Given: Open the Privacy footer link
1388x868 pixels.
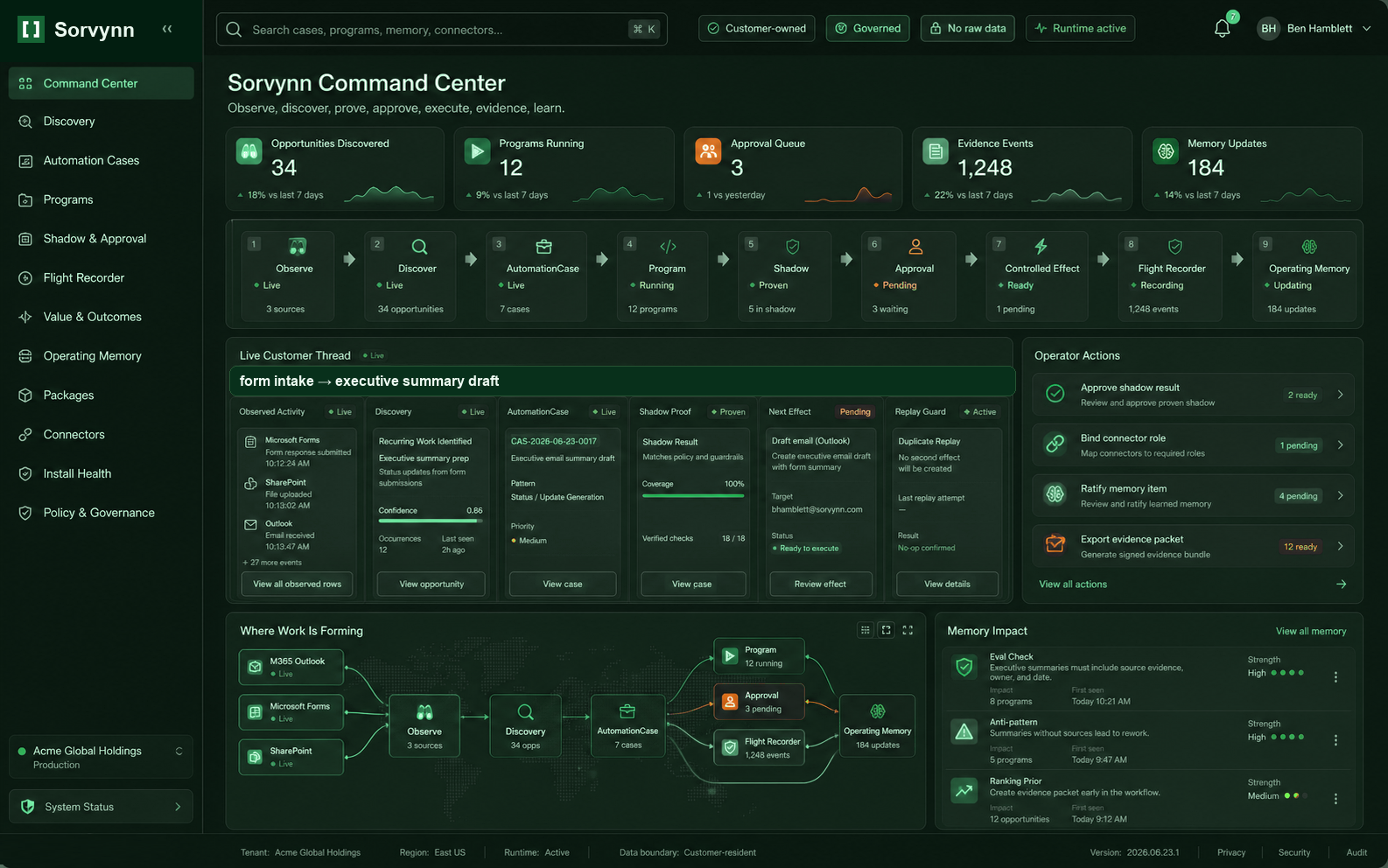Looking at the screenshot, I should point(1231,852).
